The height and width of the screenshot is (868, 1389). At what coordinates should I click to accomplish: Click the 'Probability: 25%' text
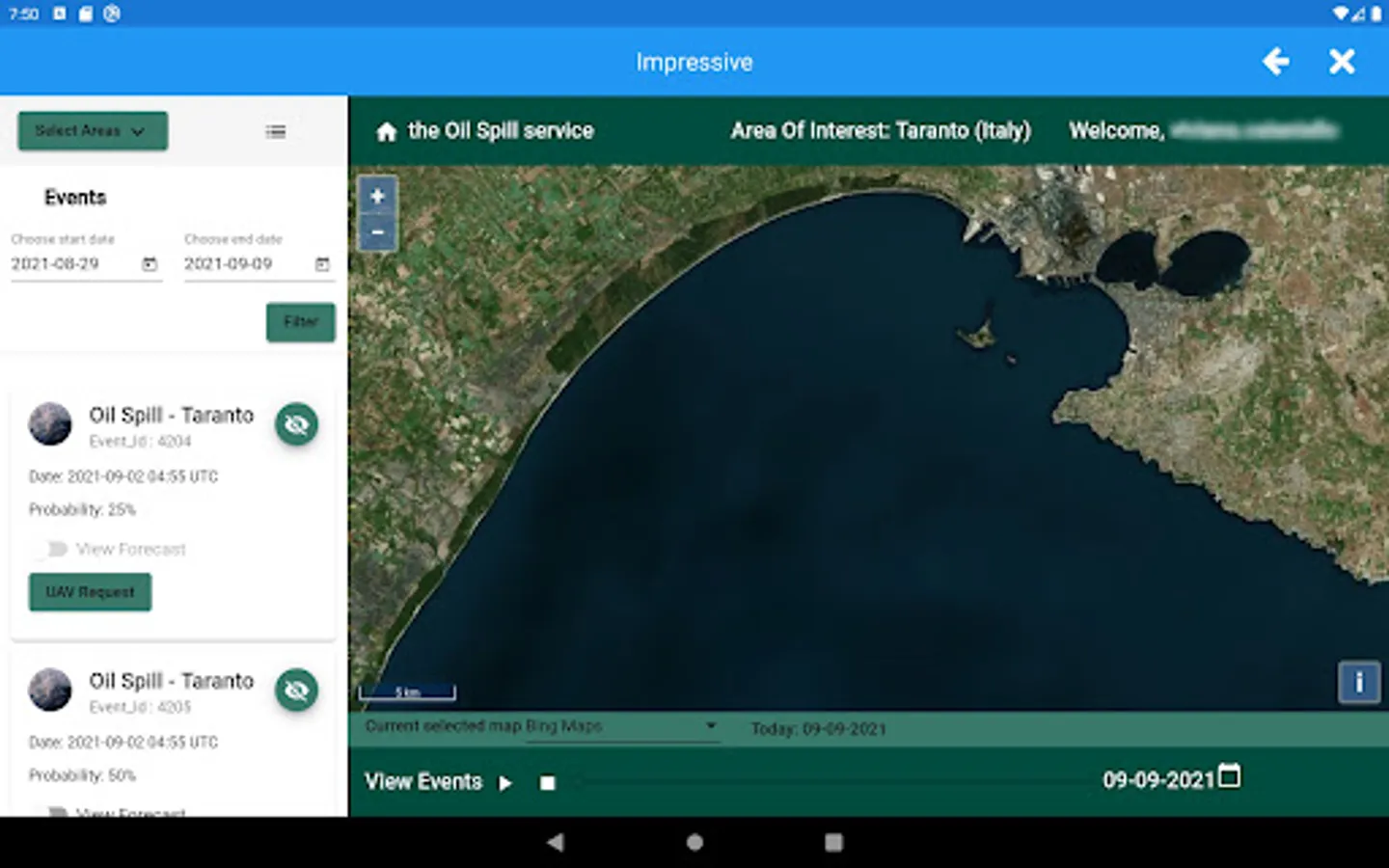click(x=82, y=509)
